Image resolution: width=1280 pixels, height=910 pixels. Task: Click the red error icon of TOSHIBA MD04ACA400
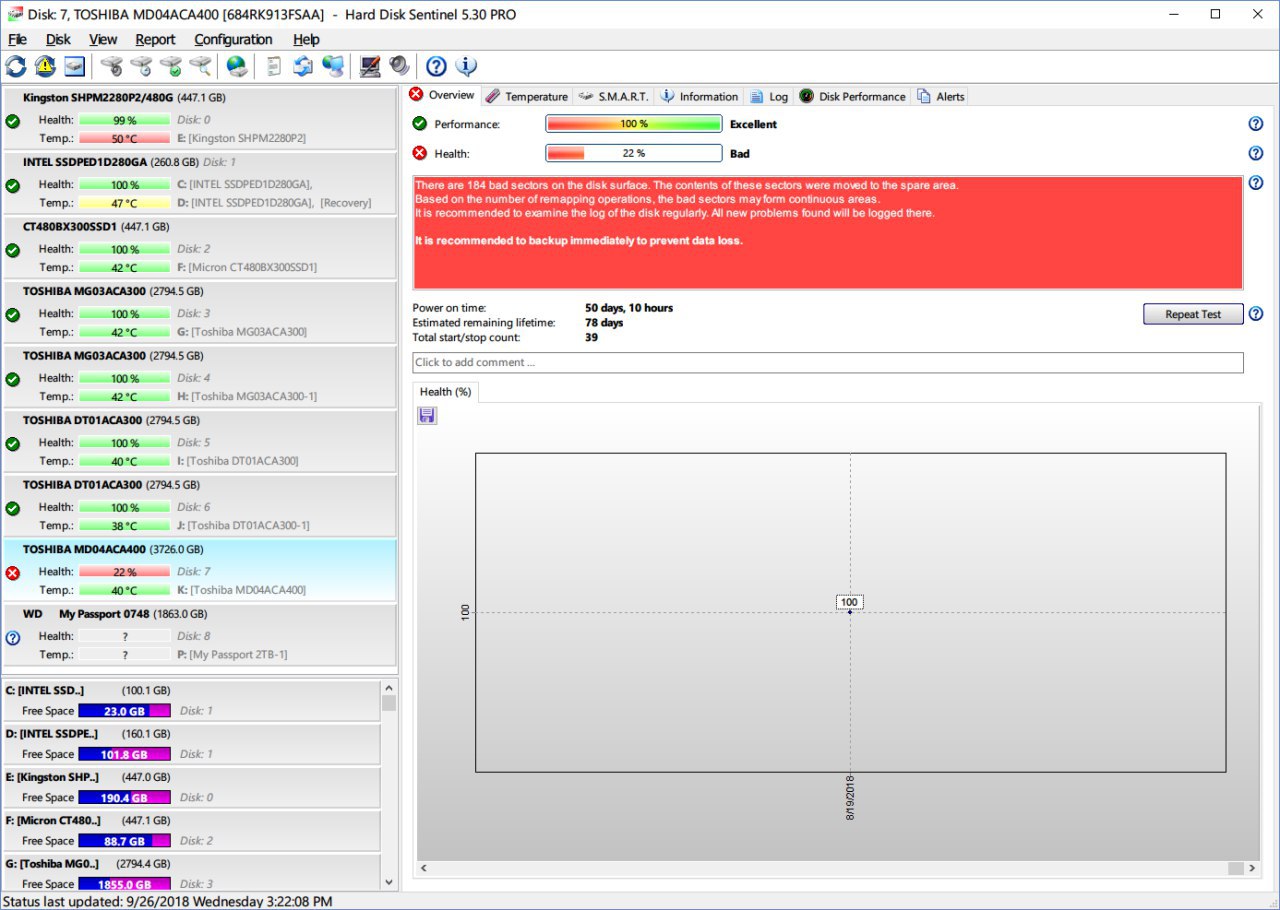pyautogui.click(x=13, y=573)
